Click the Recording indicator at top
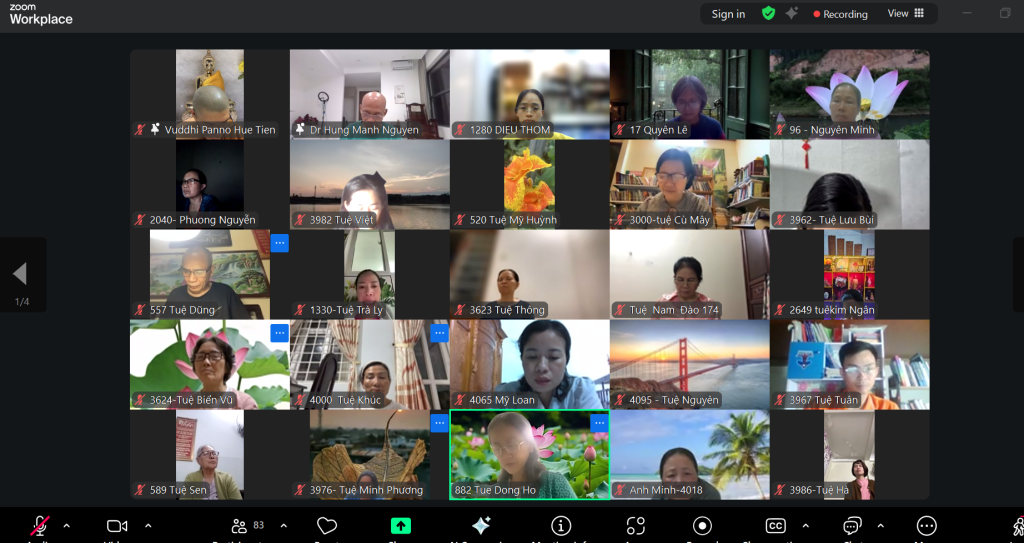Screen dimensions: 1024x543 pyautogui.click(x=840, y=14)
